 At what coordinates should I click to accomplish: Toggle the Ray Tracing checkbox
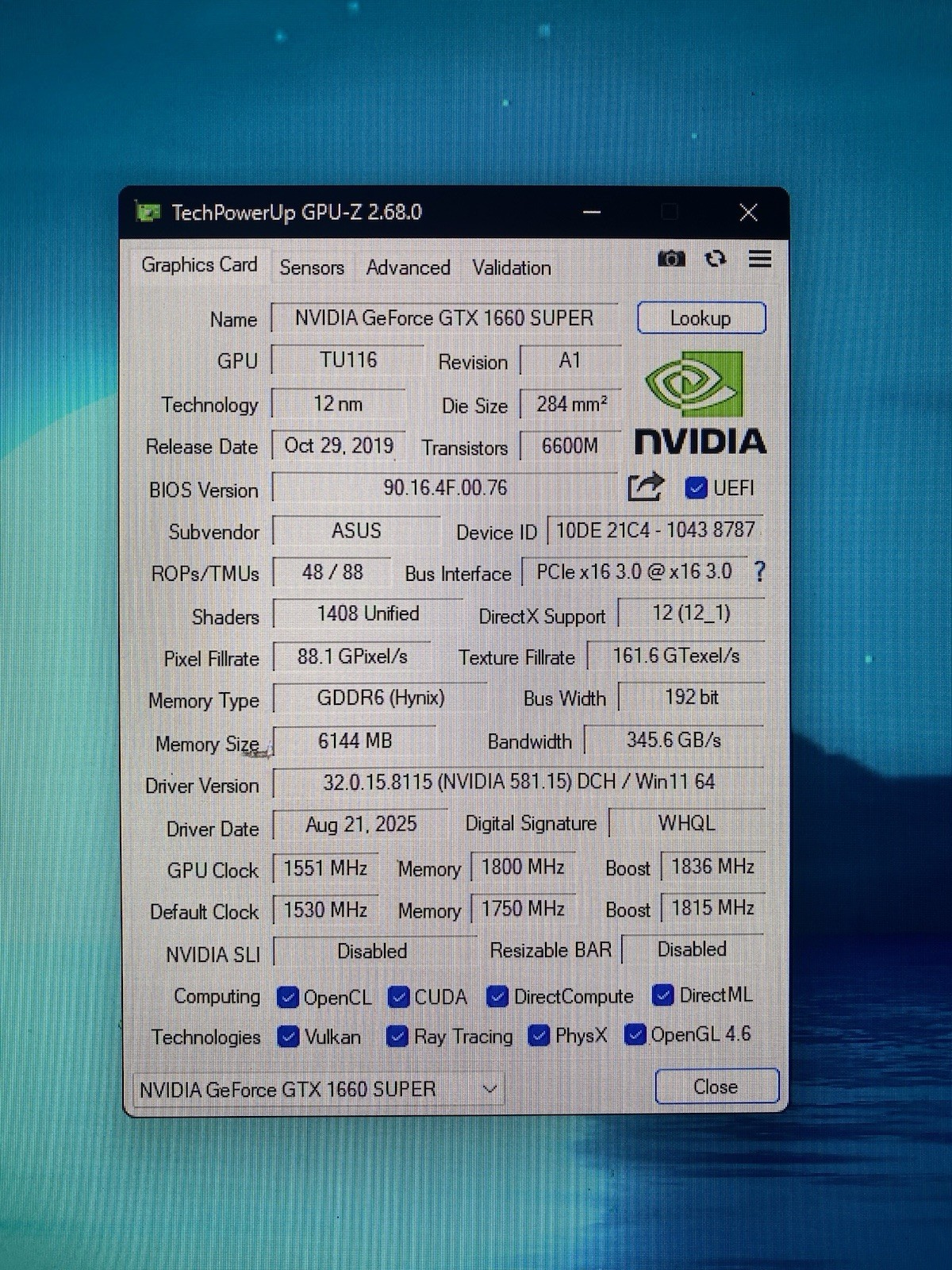coord(397,1036)
